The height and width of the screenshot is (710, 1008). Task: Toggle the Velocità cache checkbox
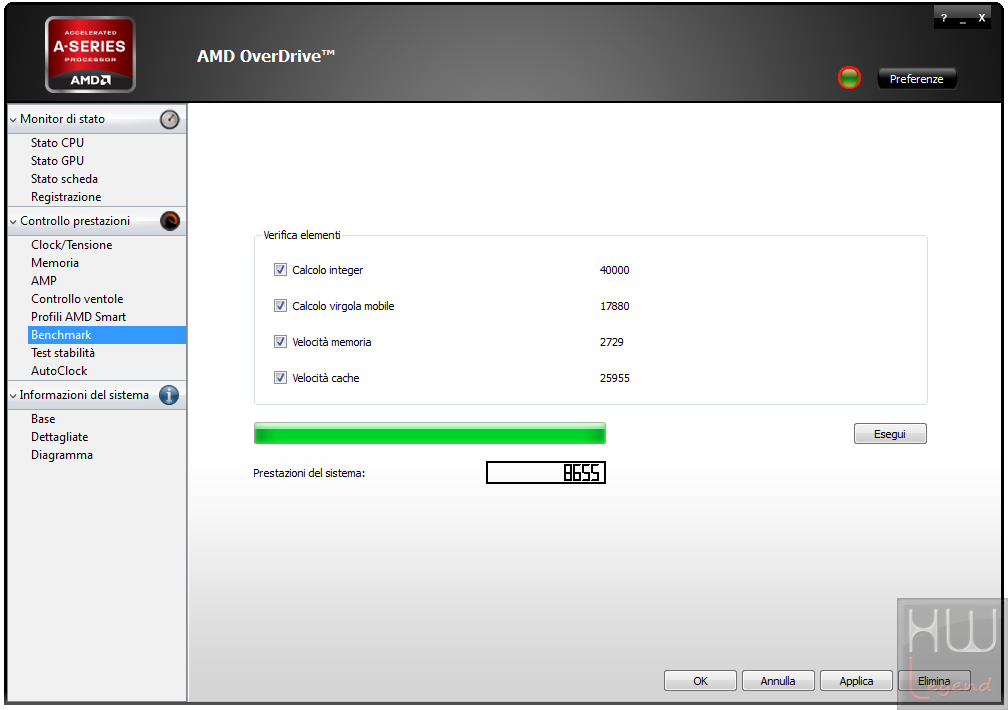[280, 378]
